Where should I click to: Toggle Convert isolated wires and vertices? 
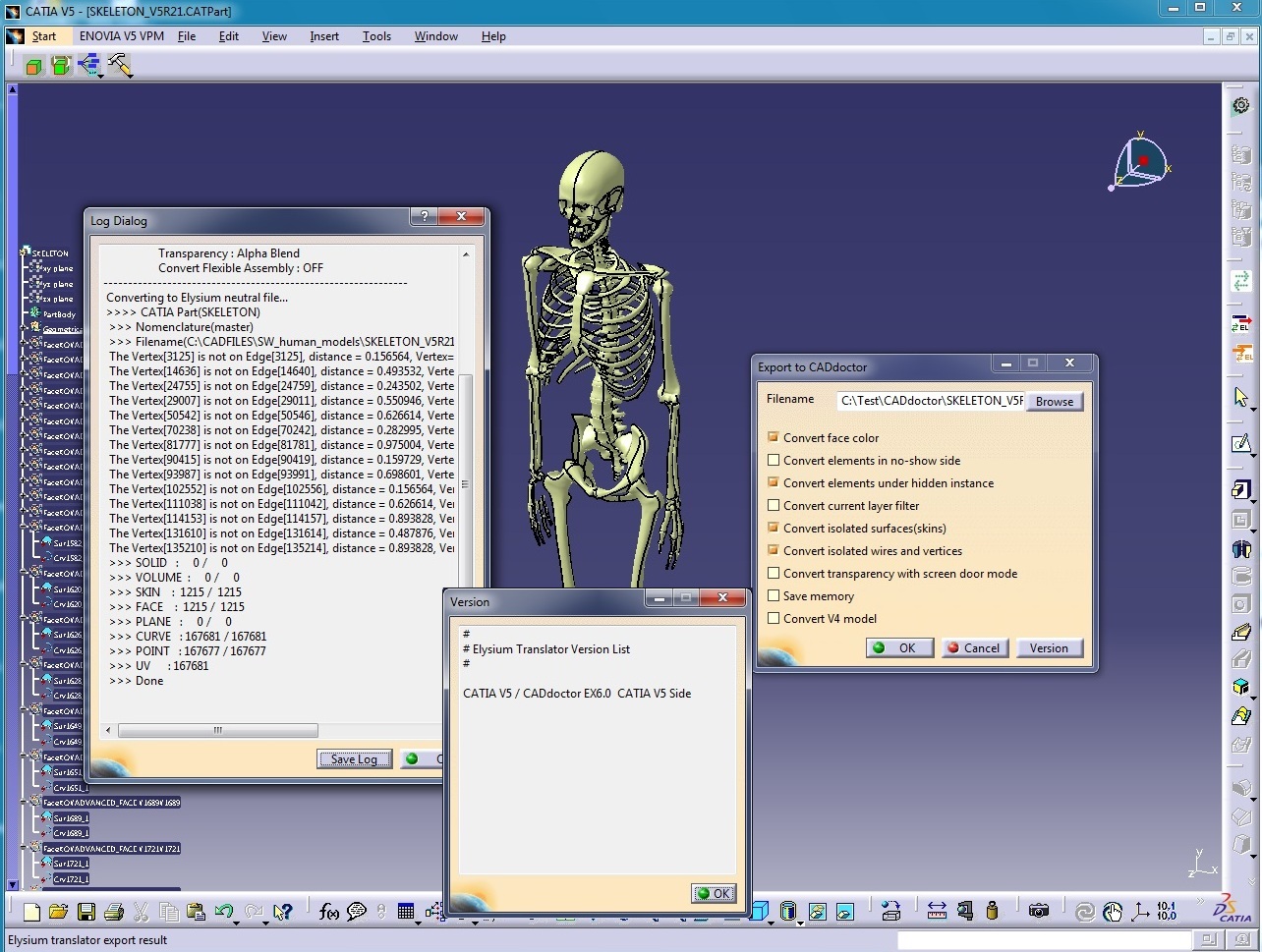click(x=774, y=550)
